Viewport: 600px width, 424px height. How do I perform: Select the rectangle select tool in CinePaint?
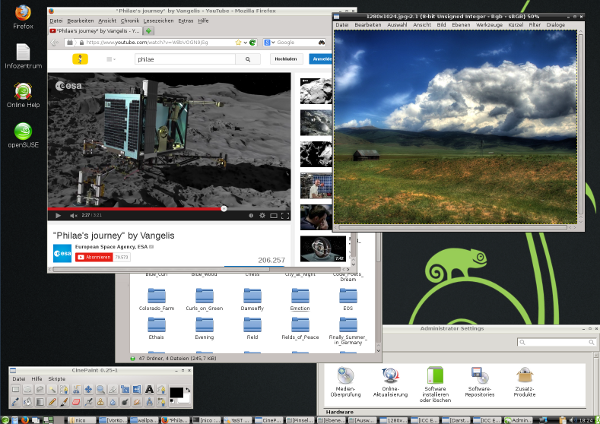click(x=15, y=390)
